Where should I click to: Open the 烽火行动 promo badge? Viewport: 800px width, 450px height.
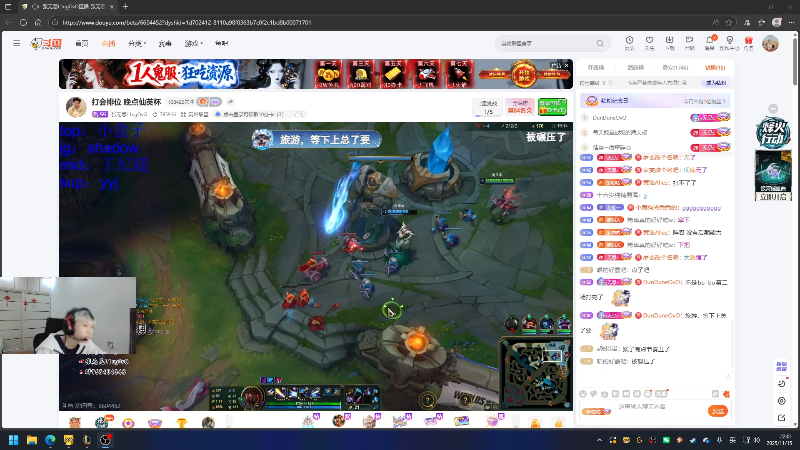pyautogui.click(x=773, y=134)
